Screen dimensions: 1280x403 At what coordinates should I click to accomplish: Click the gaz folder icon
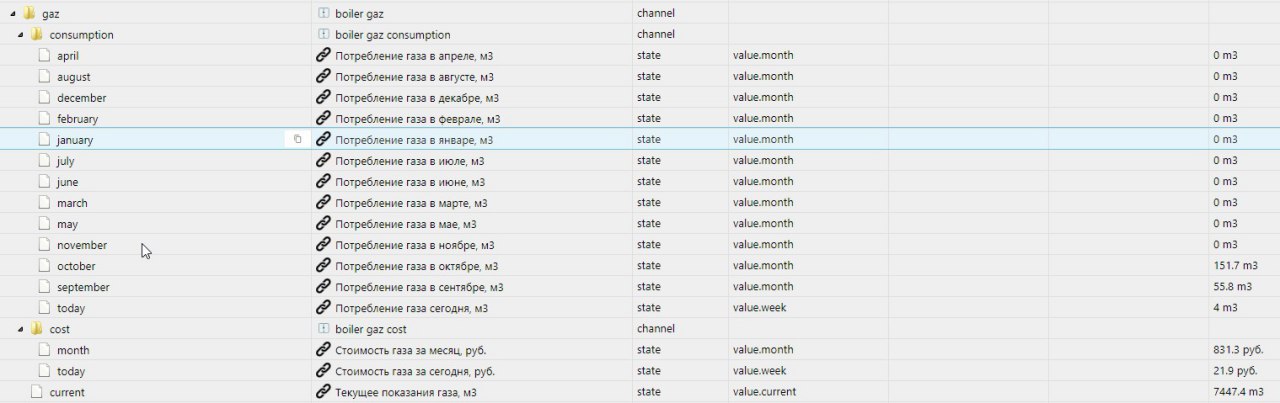[30, 13]
